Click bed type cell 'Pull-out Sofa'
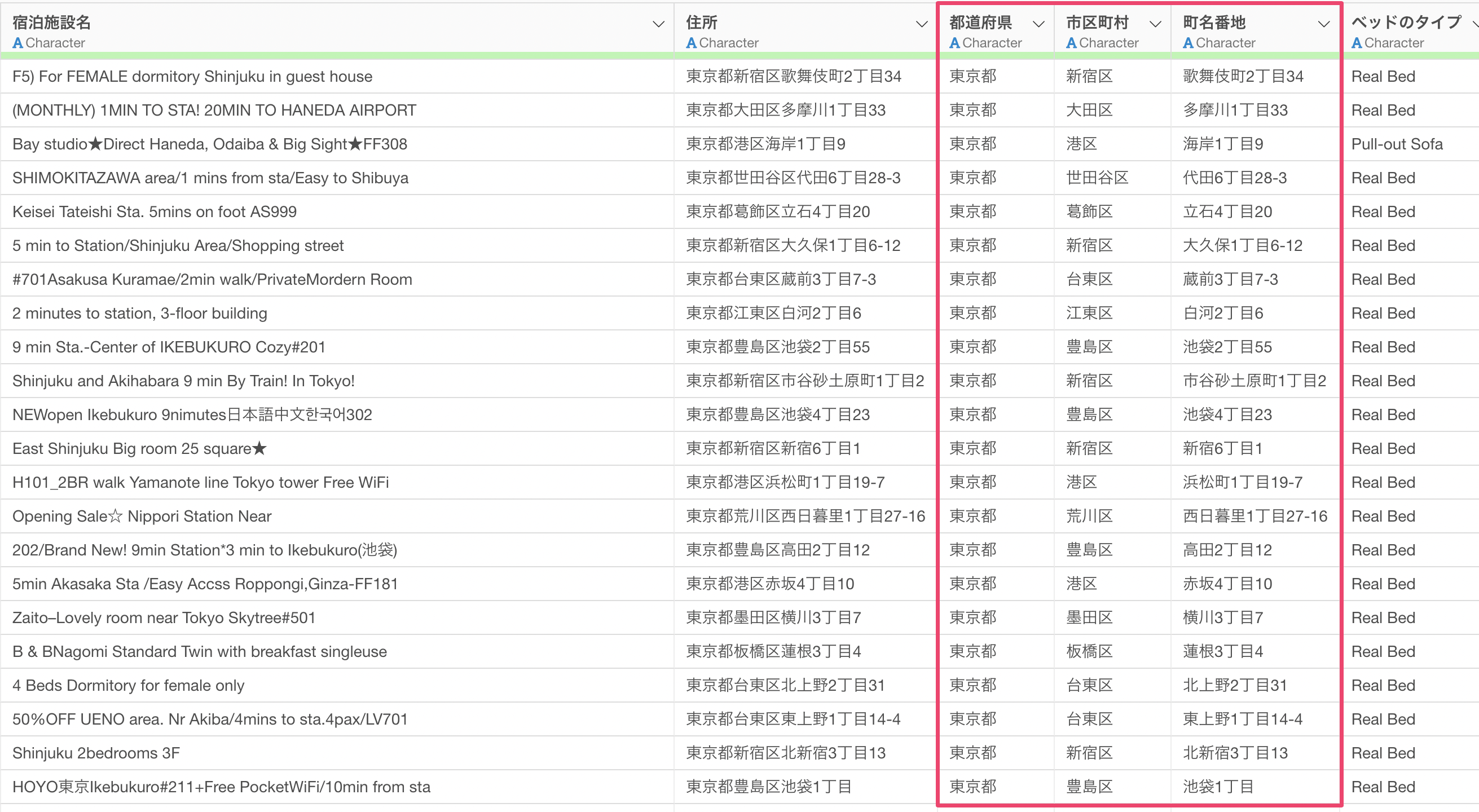This screenshot has width=1479, height=812. tap(1410, 144)
